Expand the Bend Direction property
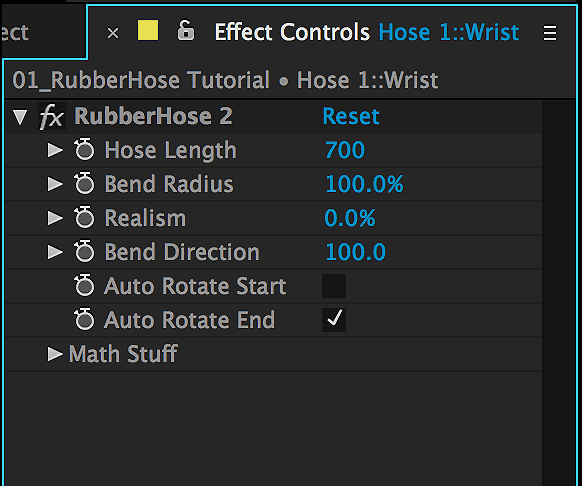This screenshot has width=582, height=486. tap(55, 252)
